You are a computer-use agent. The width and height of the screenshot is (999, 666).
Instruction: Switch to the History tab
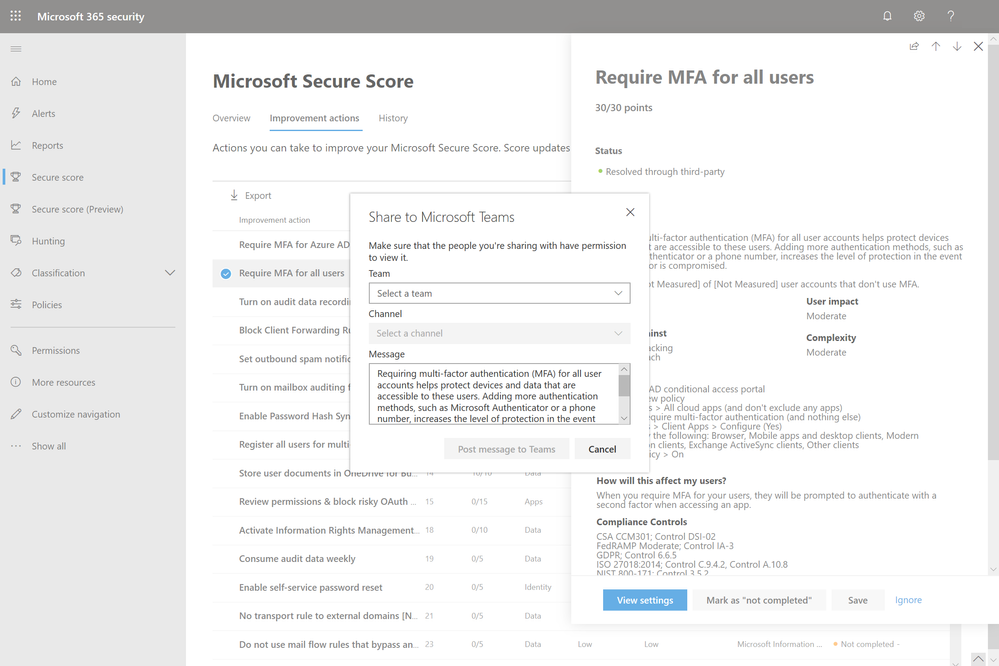point(393,118)
